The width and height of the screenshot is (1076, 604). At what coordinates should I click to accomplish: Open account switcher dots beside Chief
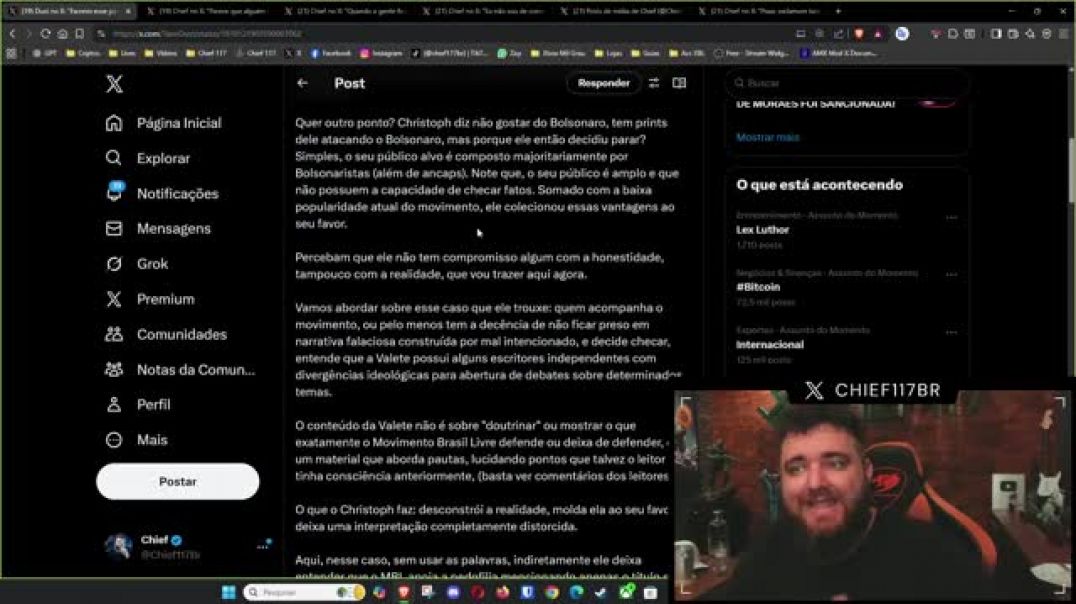[x=264, y=545]
